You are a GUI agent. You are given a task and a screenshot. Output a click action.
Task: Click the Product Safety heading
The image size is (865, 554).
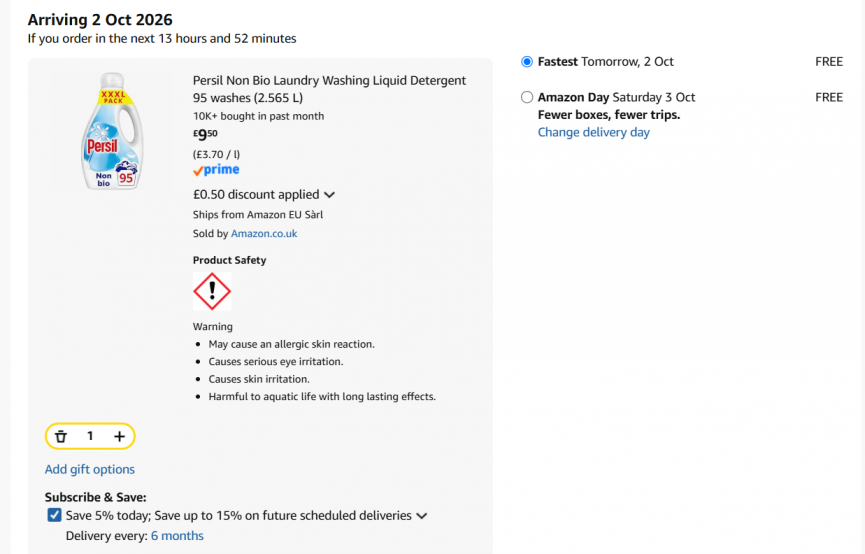click(x=229, y=260)
